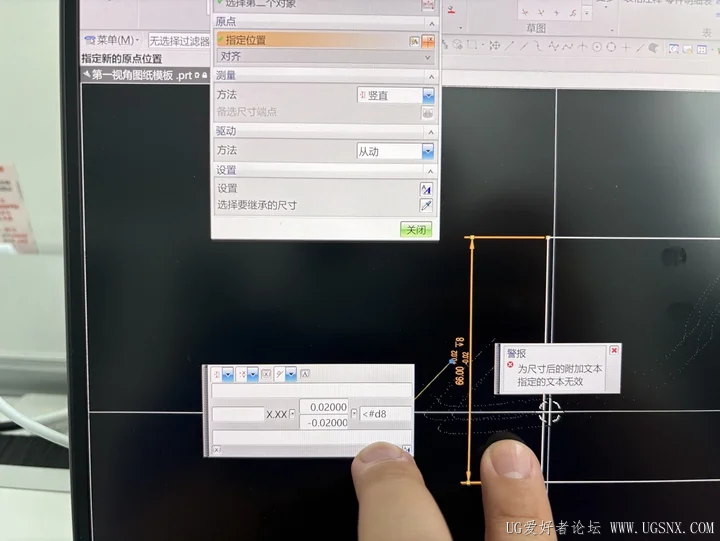Image resolution: width=720 pixels, height=541 pixels.
Task: Open the dimension settings icon next to 设置
Action: (x=426, y=189)
